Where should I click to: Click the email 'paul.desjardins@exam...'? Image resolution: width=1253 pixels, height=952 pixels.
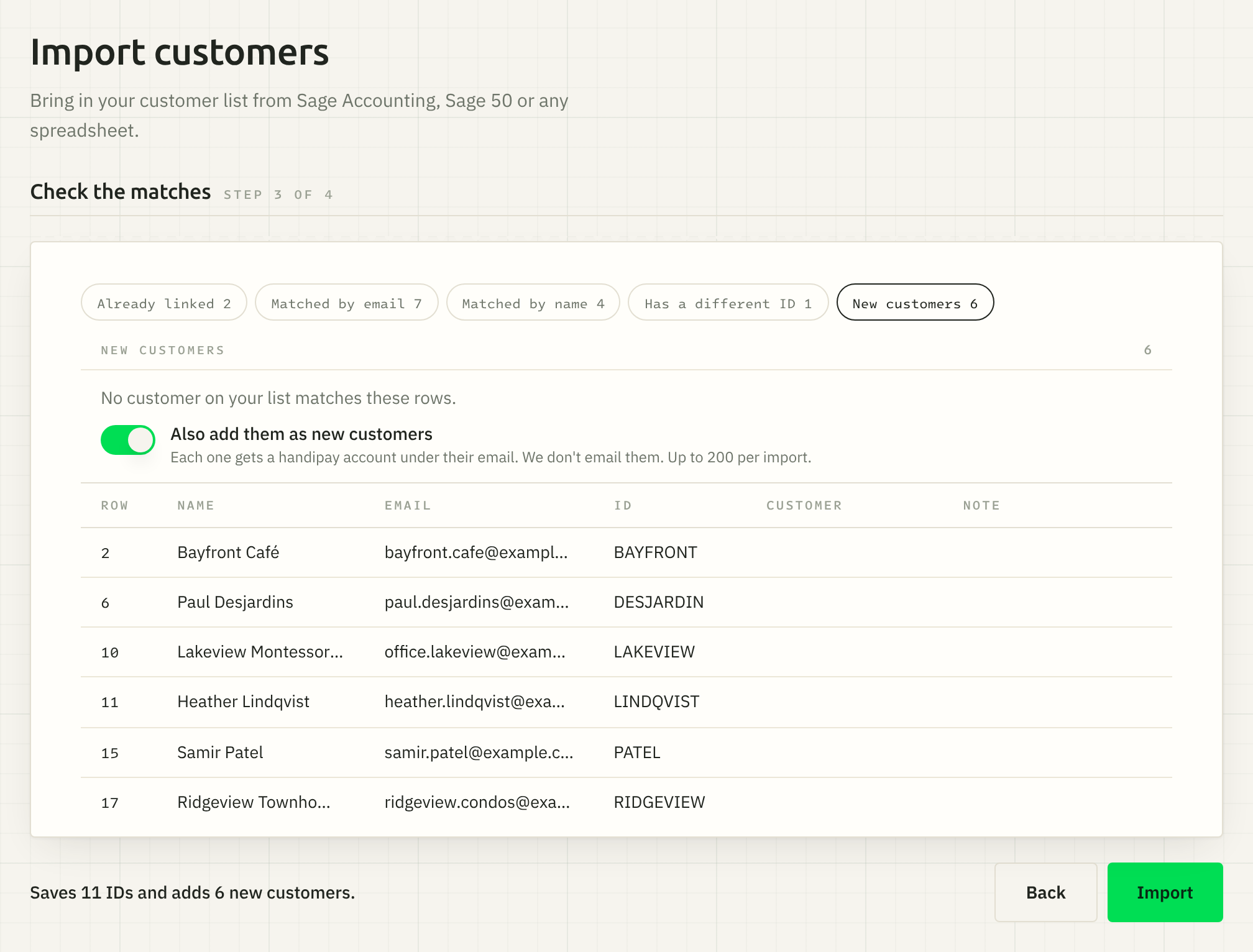[x=477, y=602]
